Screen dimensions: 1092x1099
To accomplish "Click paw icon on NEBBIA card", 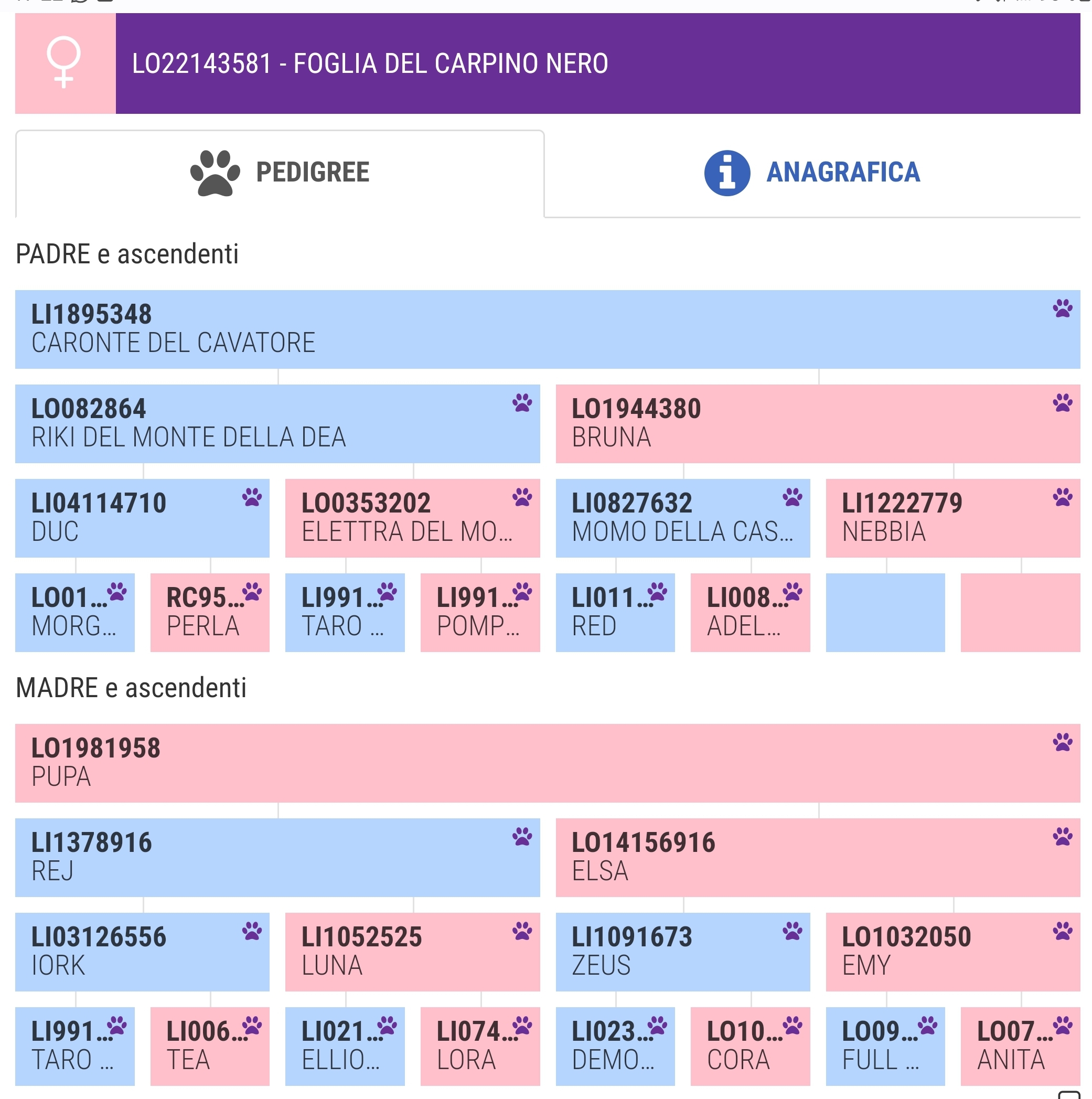I will 1062,497.
